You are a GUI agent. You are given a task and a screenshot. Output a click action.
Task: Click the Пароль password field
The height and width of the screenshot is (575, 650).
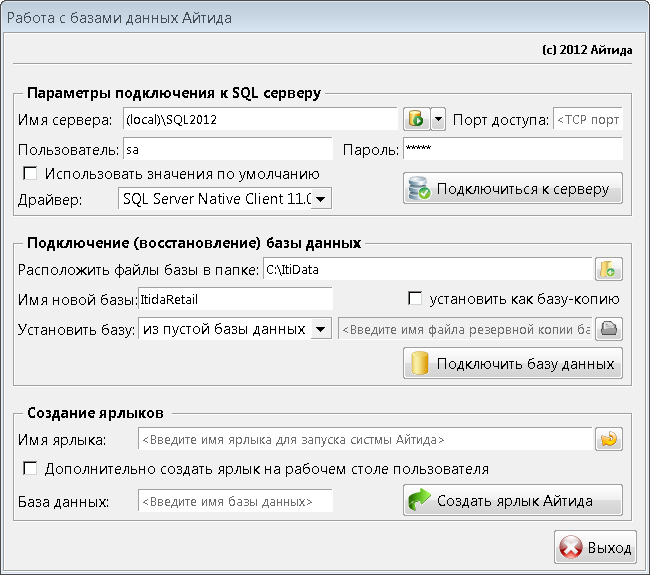tap(513, 149)
